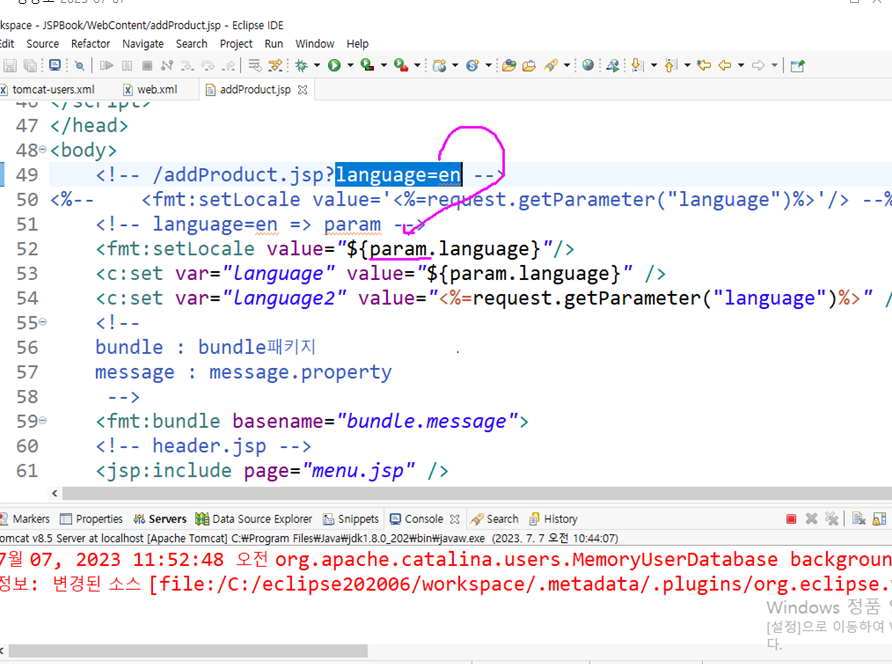This screenshot has width=892, height=664.
Task: Click the Suspend debug icon
Action: click(x=127, y=65)
